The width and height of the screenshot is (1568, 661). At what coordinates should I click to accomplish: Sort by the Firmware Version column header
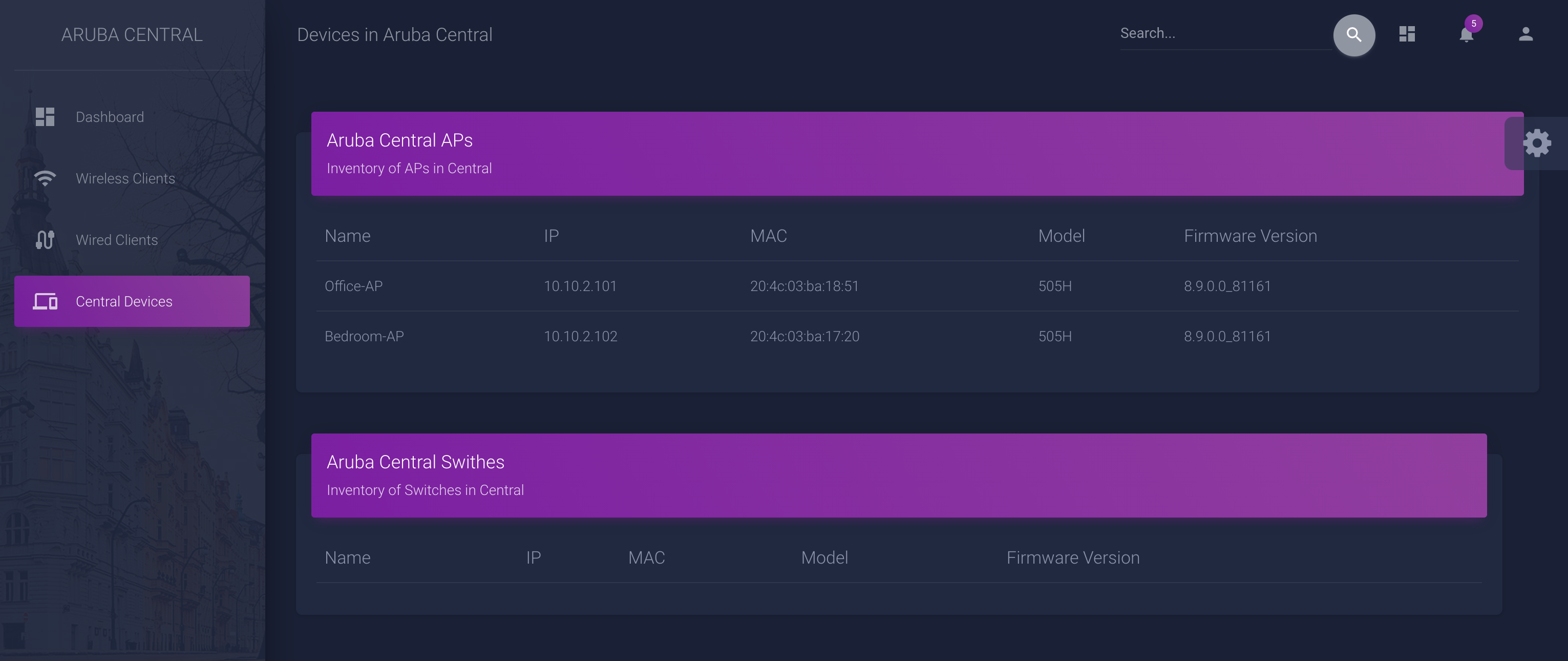click(1251, 235)
